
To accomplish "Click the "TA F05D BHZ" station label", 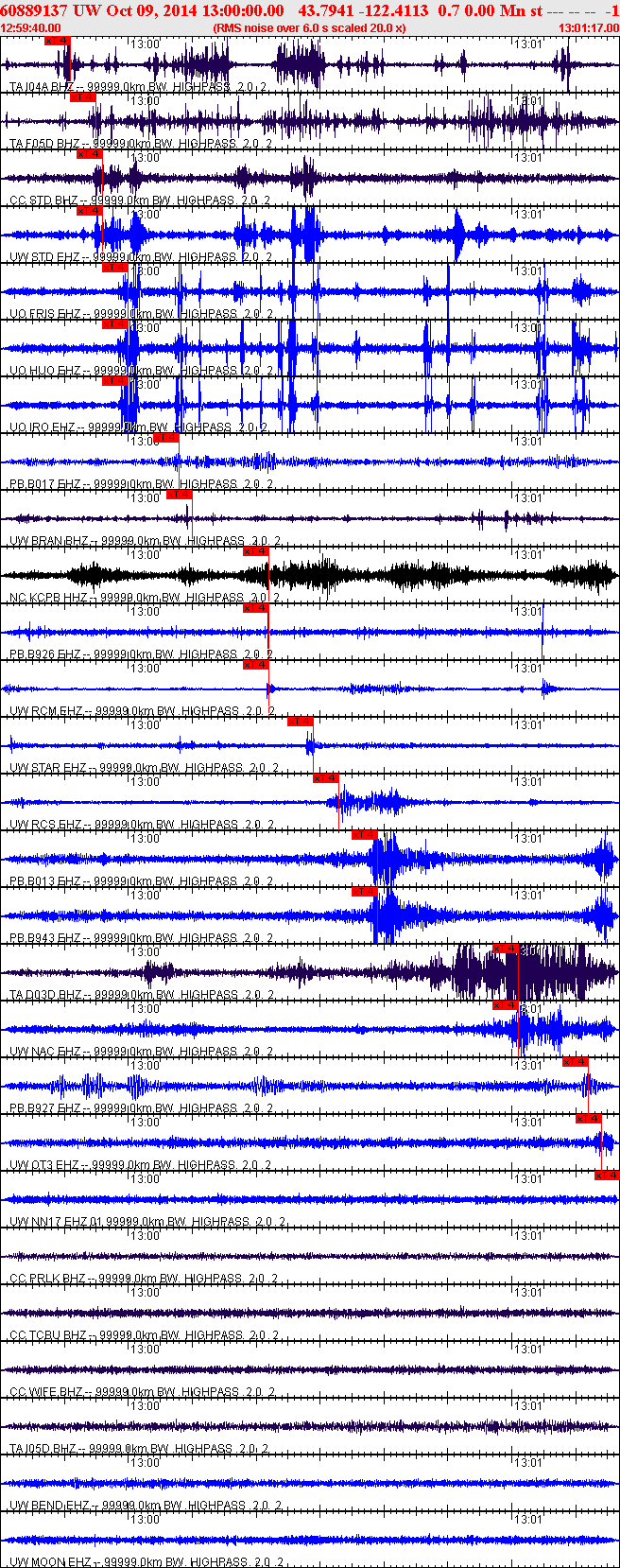I will 44,144.
